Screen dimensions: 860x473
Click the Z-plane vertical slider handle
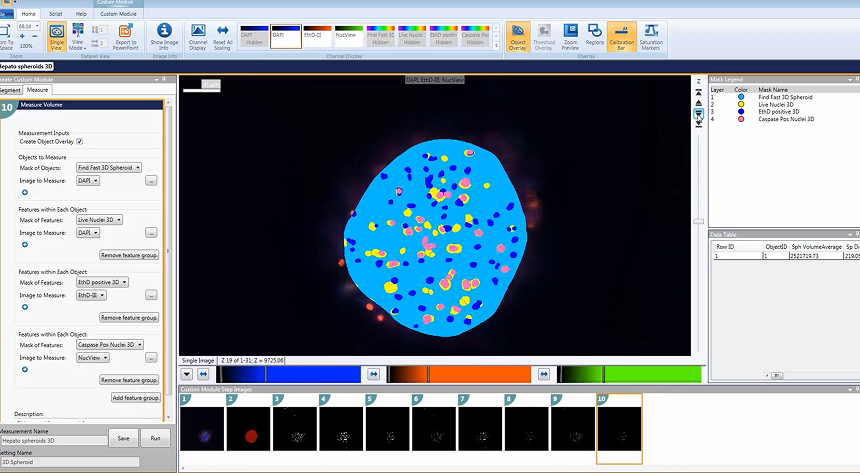click(699, 221)
